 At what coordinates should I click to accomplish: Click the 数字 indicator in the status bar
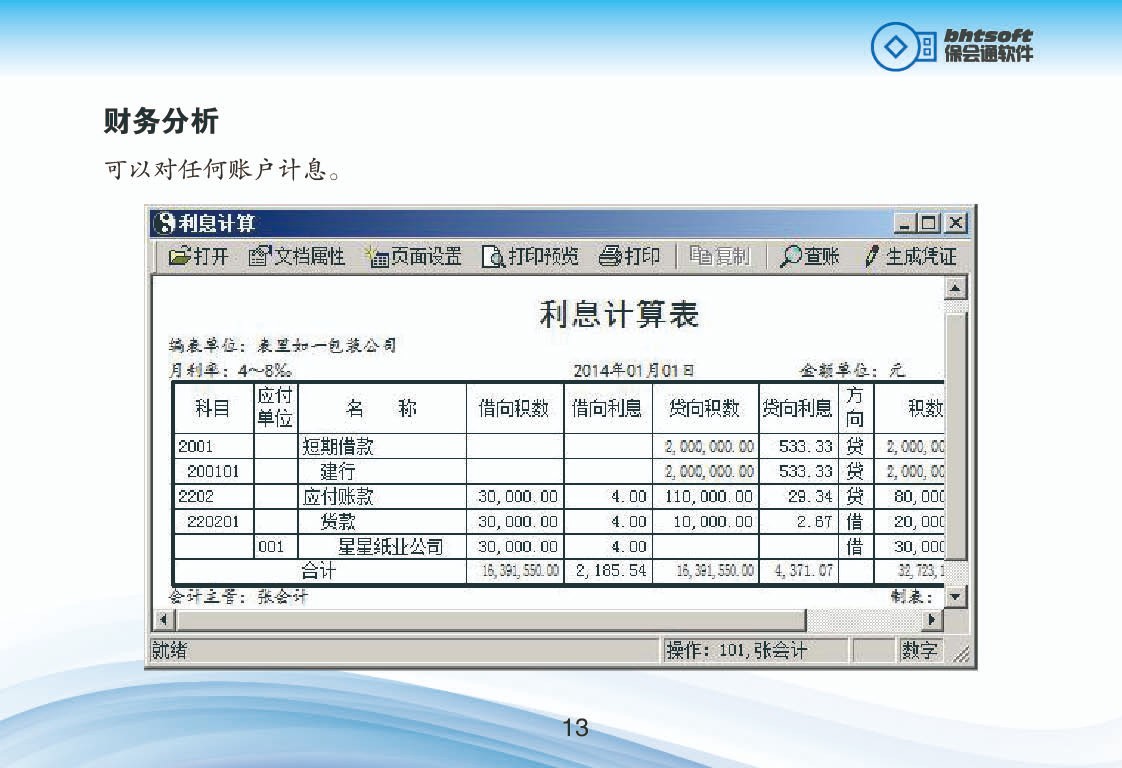point(919,650)
